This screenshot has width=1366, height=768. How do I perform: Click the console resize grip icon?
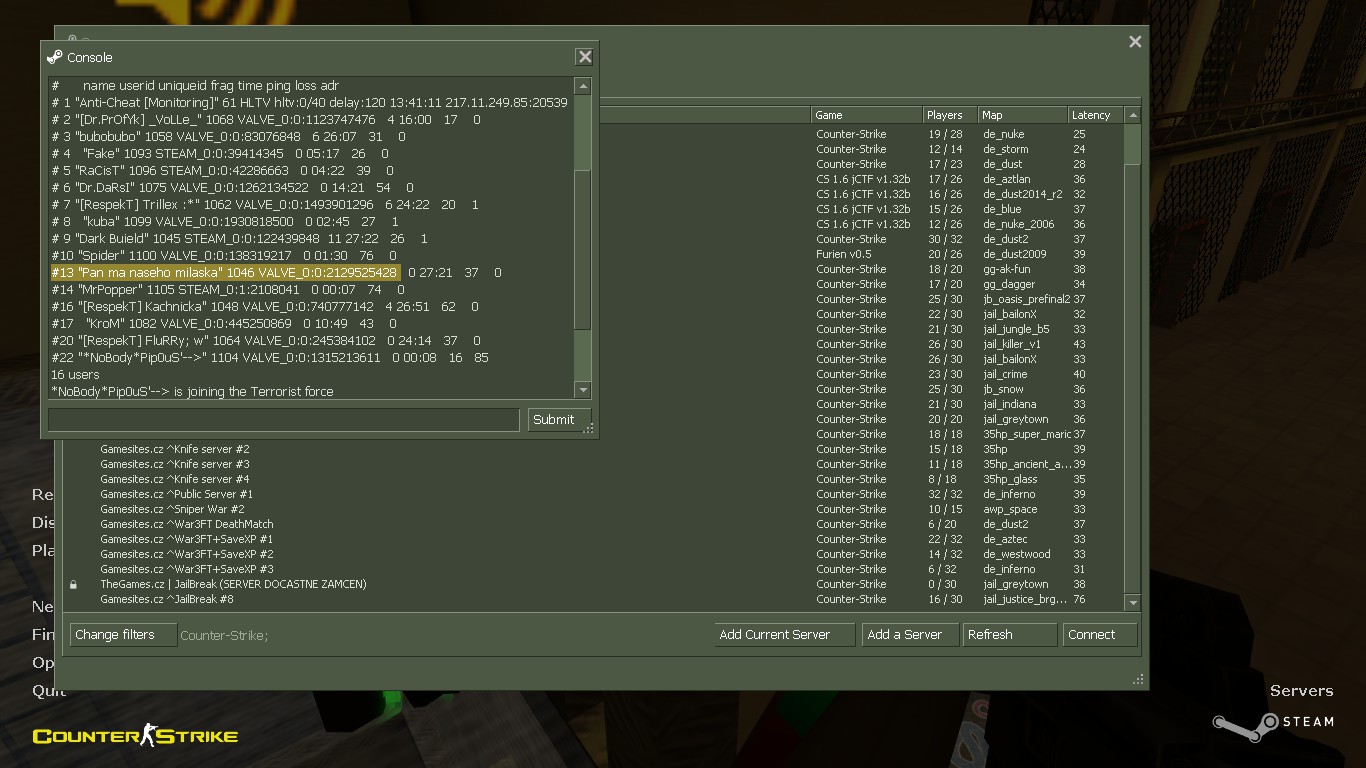(x=589, y=429)
